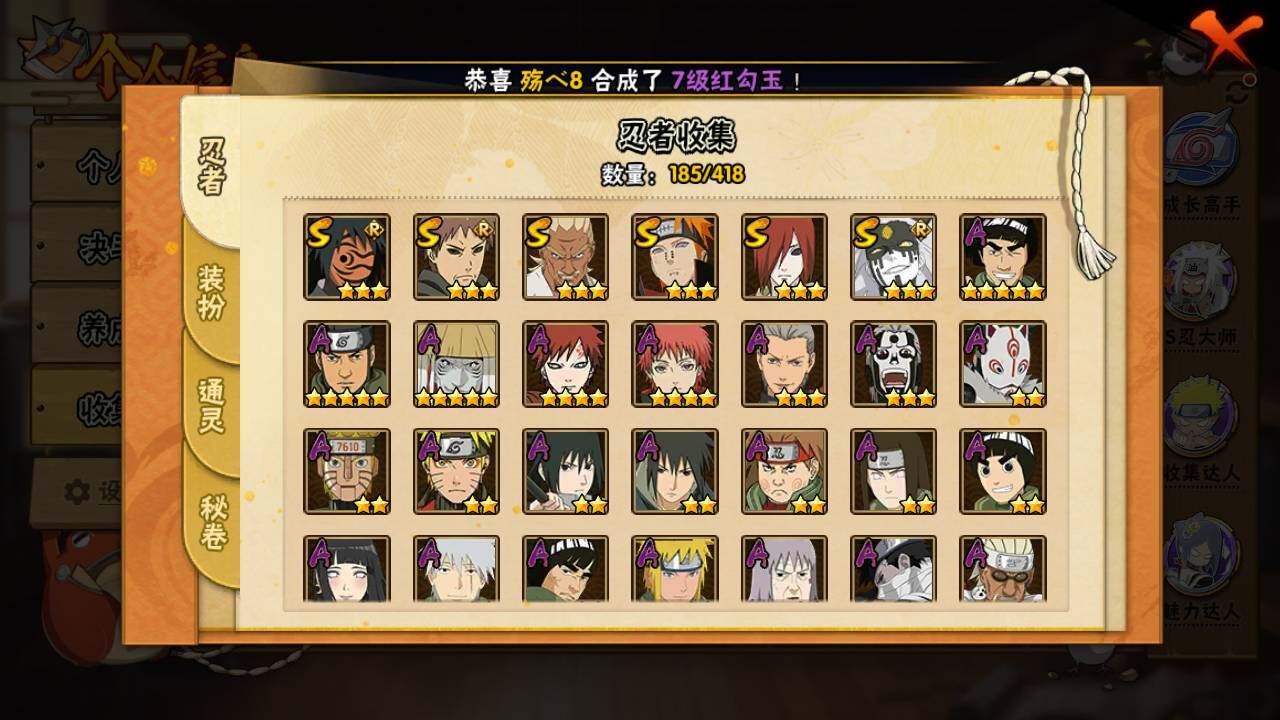Viewport: 1280px width, 720px height.
Task: Select the 通灵 tab
Action: click(212, 404)
